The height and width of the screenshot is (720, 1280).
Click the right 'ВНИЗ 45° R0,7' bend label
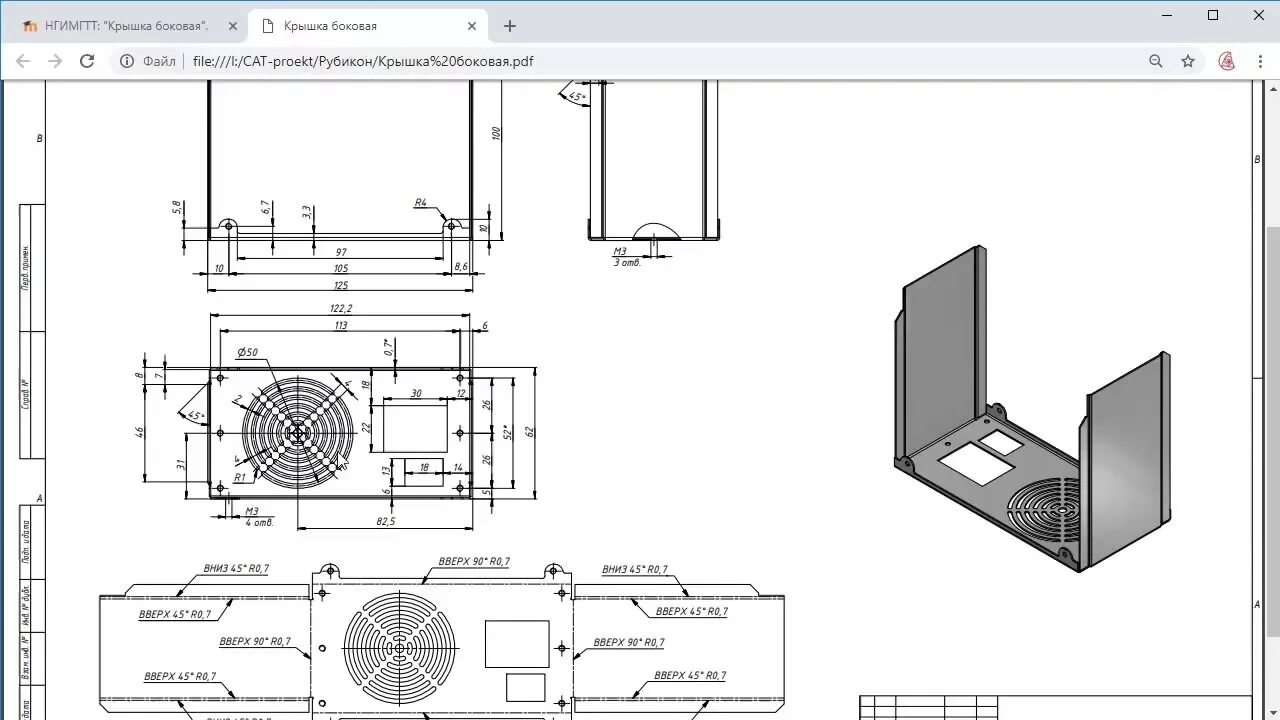click(634, 569)
